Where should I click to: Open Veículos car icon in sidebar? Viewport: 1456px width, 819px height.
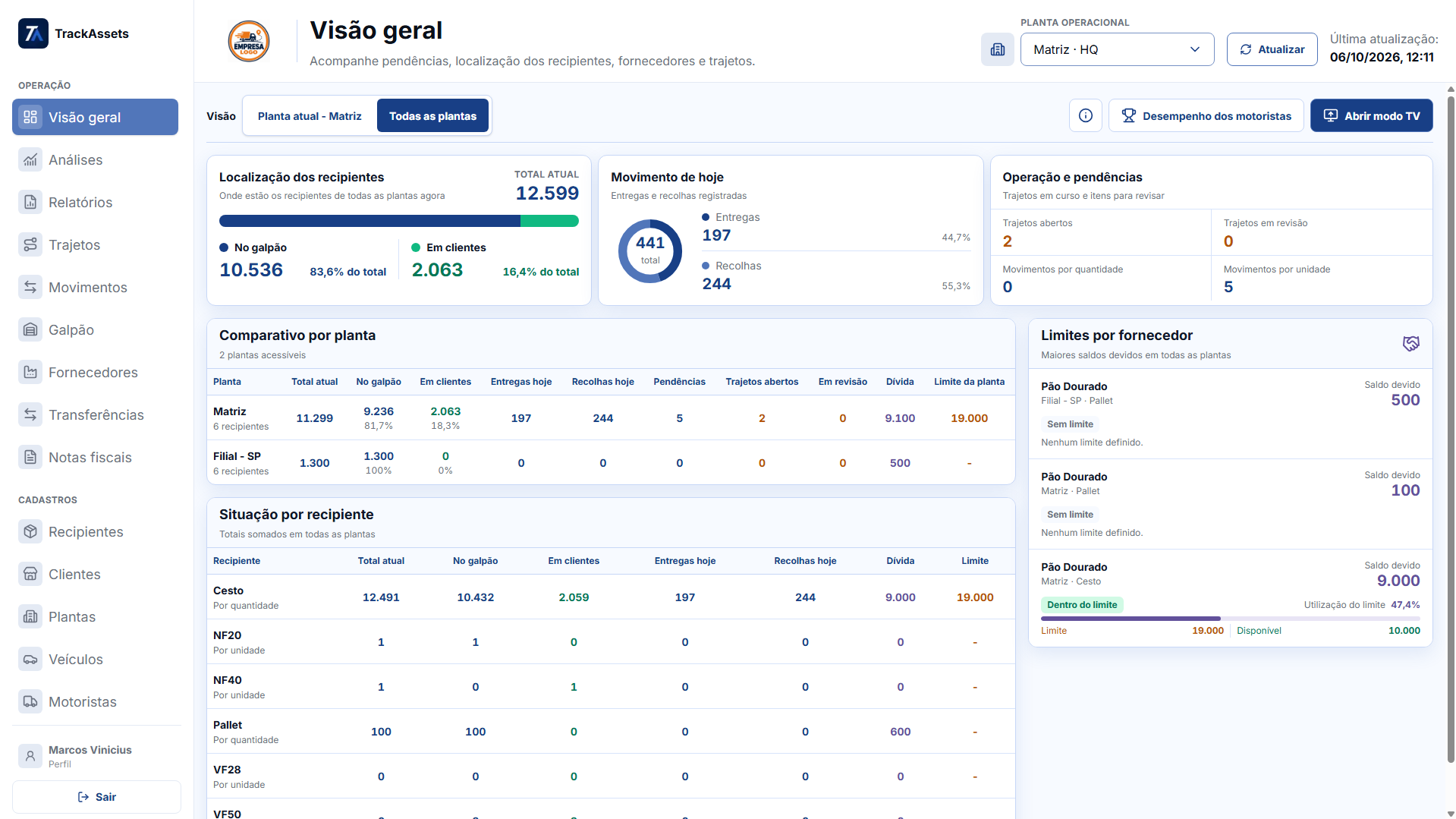pyautogui.click(x=30, y=659)
